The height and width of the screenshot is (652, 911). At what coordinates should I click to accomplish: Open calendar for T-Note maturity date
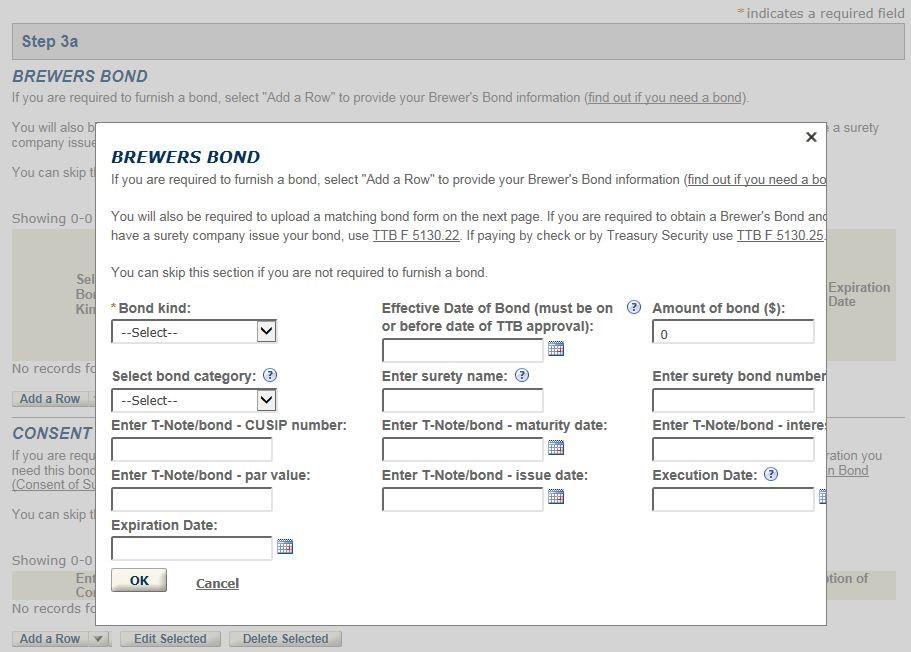556,448
